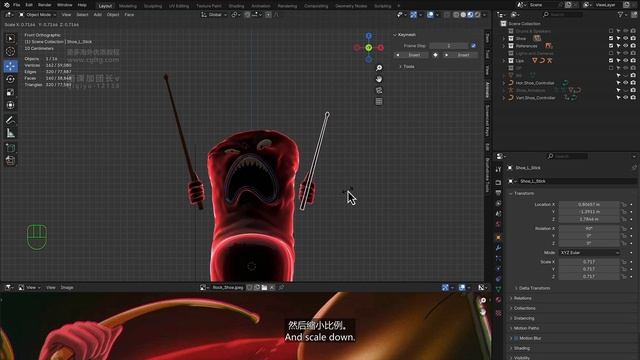The height and width of the screenshot is (360, 640).
Task: Select the Measure tool in viewport toolbar
Action: (x=11, y=133)
